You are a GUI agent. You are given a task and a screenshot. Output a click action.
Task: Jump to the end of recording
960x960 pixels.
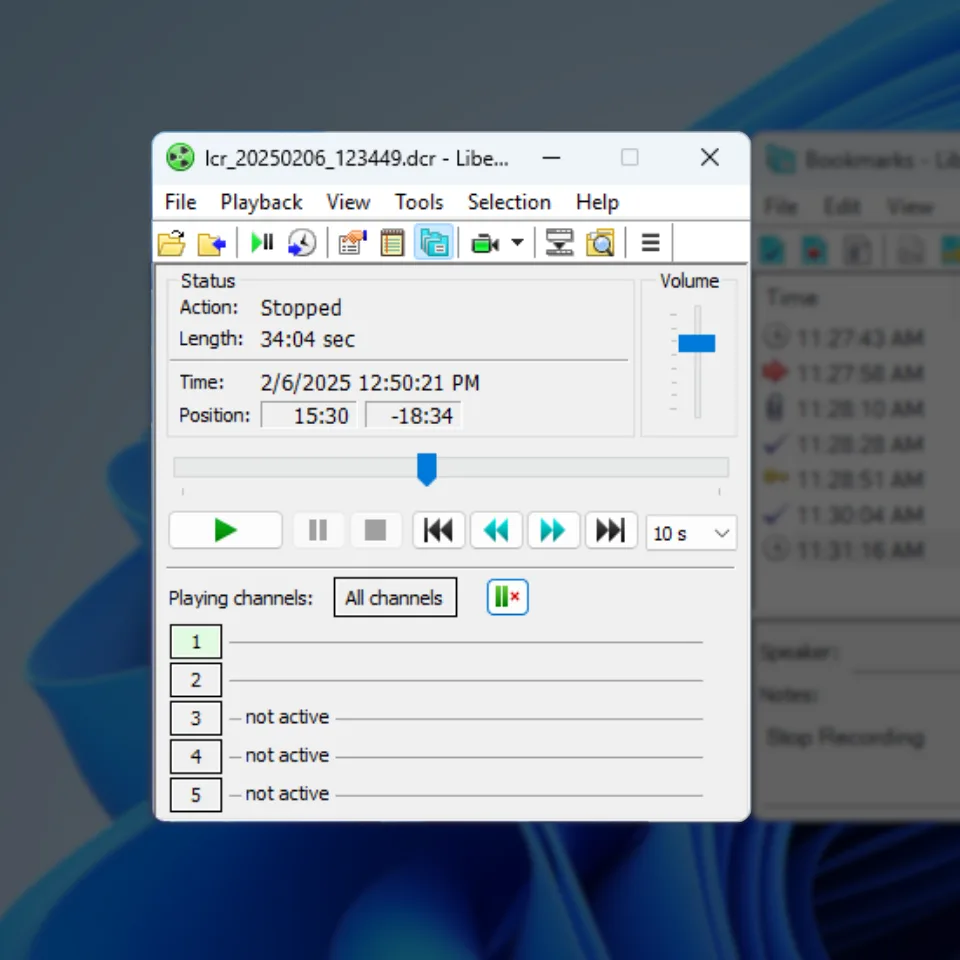(611, 530)
